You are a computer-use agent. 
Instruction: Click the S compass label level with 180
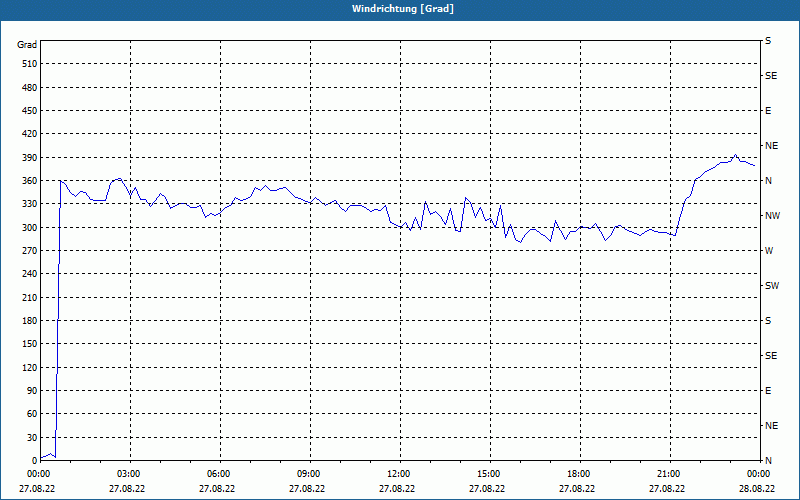pyautogui.click(x=768, y=321)
